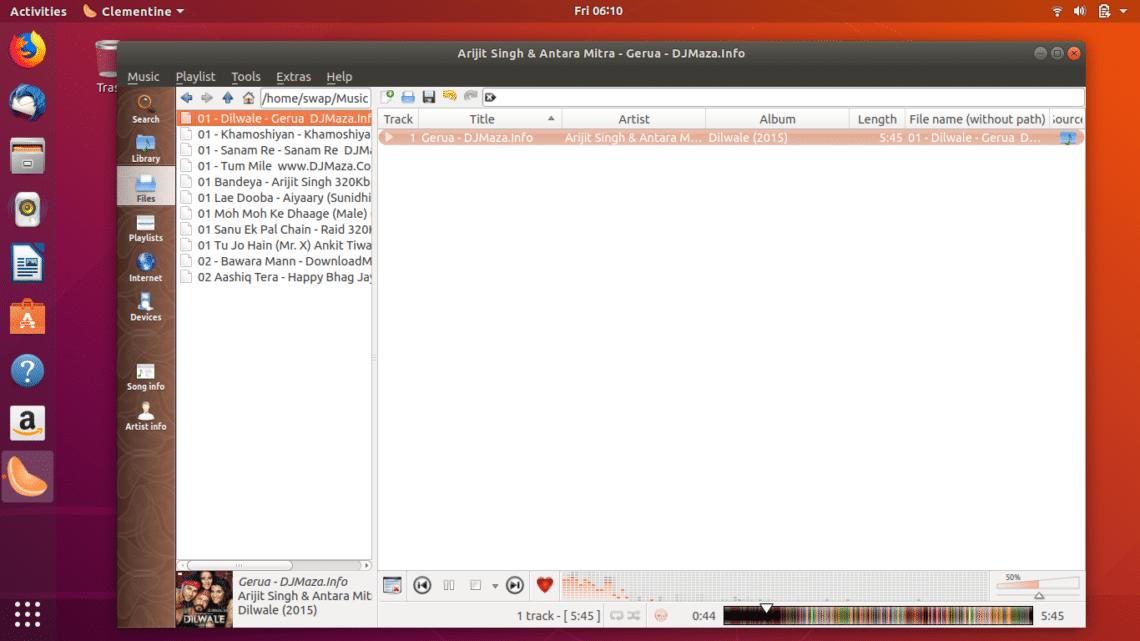Select file 01 - Tum Mile
Viewport: 1140px width, 641px height.
point(275,166)
